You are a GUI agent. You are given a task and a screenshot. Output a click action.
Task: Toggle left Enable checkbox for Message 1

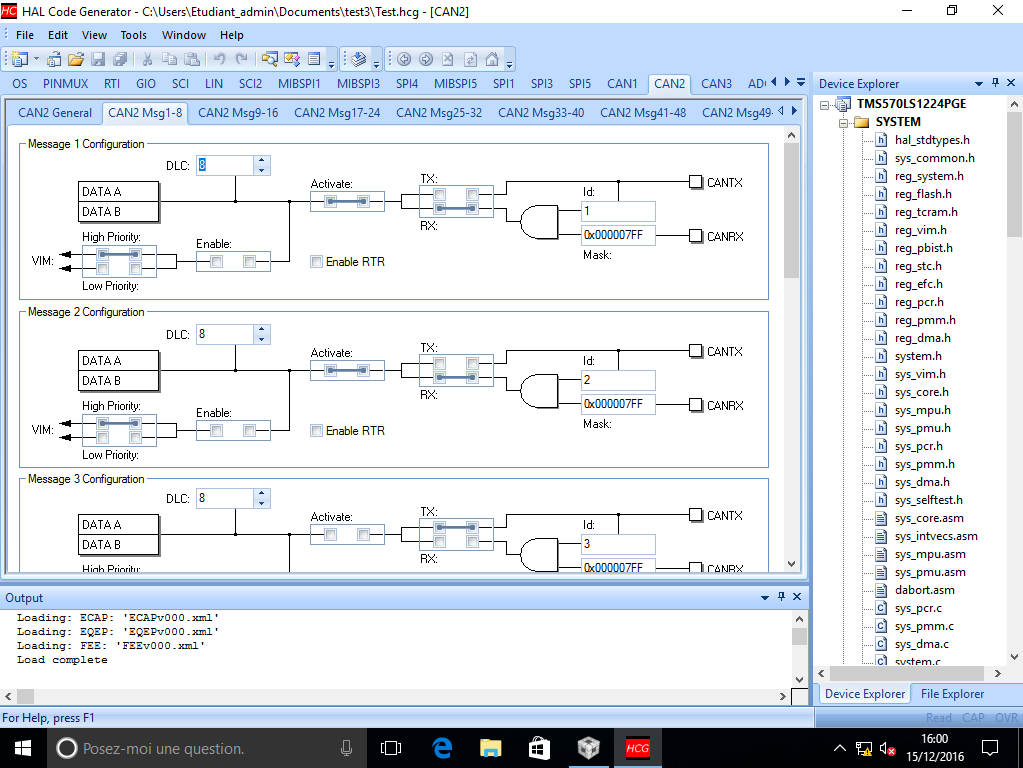coord(216,262)
